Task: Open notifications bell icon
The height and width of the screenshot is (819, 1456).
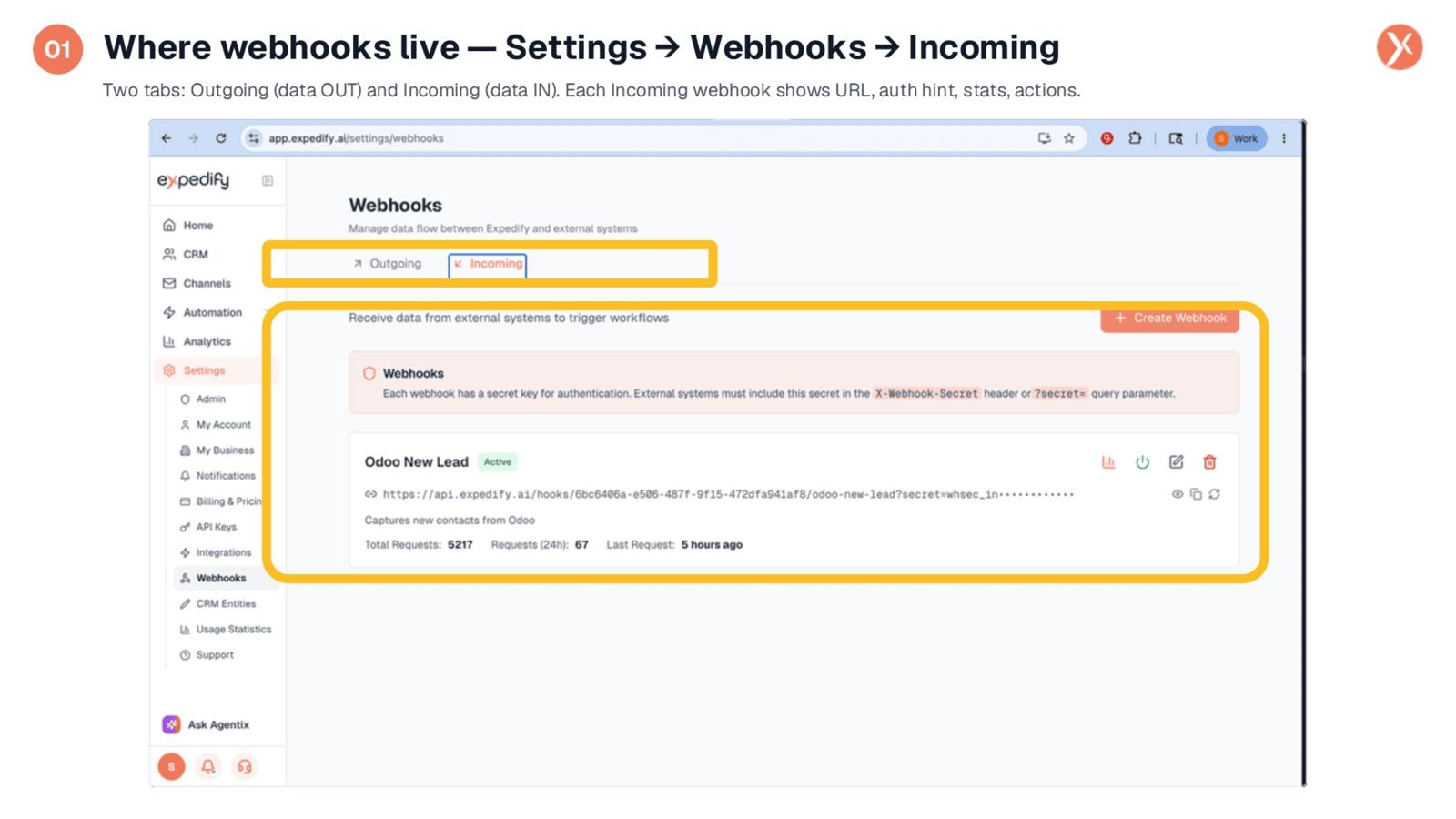Action: pyautogui.click(x=208, y=766)
